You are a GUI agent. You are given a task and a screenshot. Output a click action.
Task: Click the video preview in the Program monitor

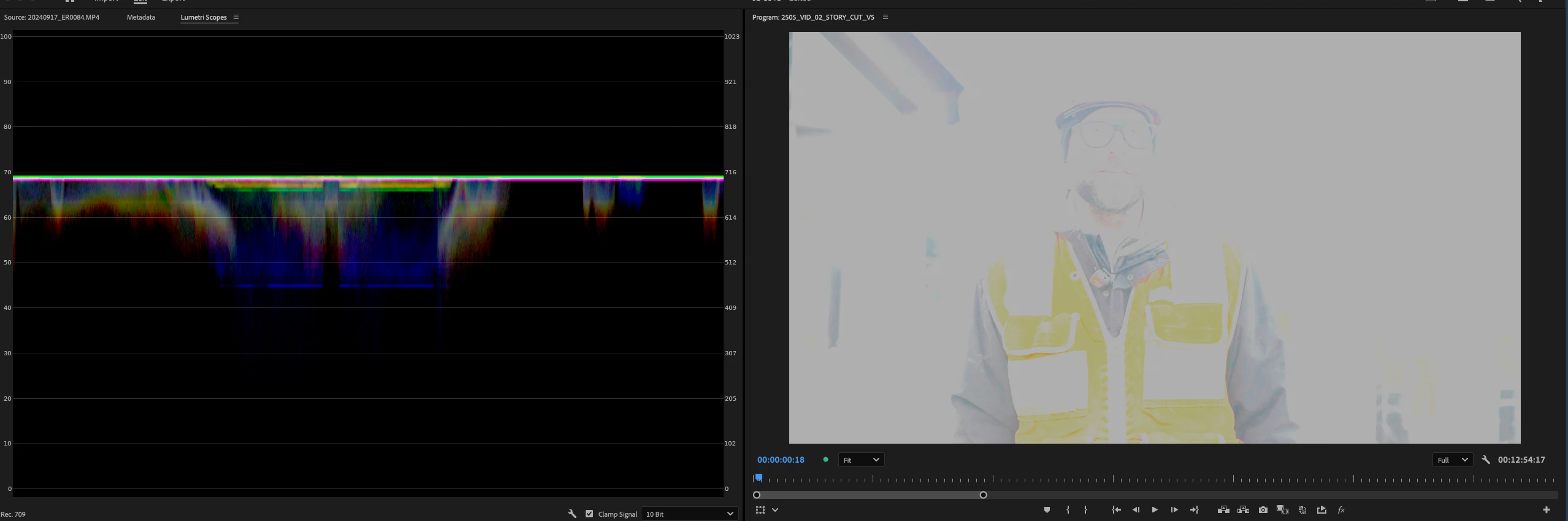[1155, 237]
